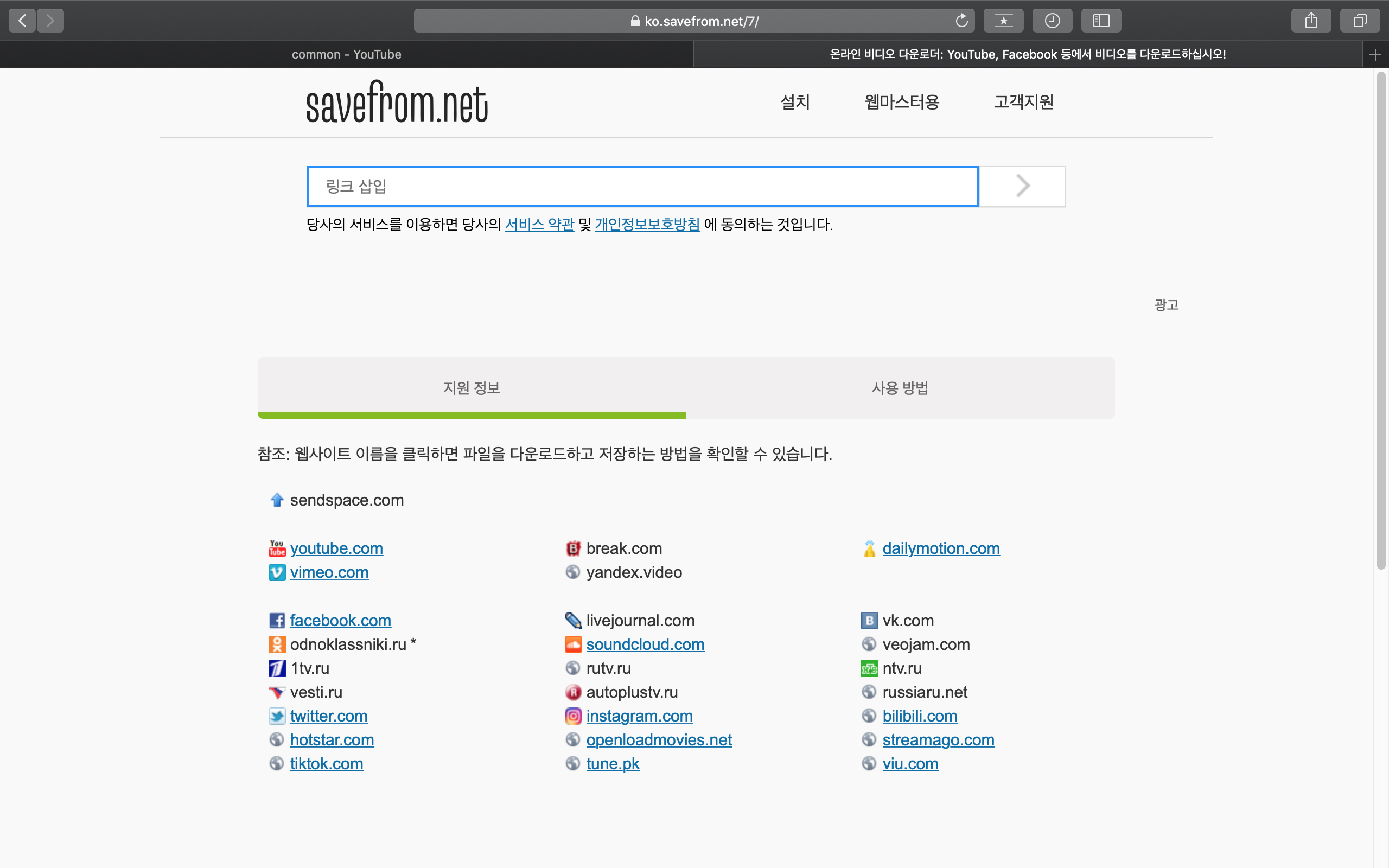This screenshot has height=868, width=1389.
Task: Click the page vertical scrollbar
Action: click(x=1381, y=322)
